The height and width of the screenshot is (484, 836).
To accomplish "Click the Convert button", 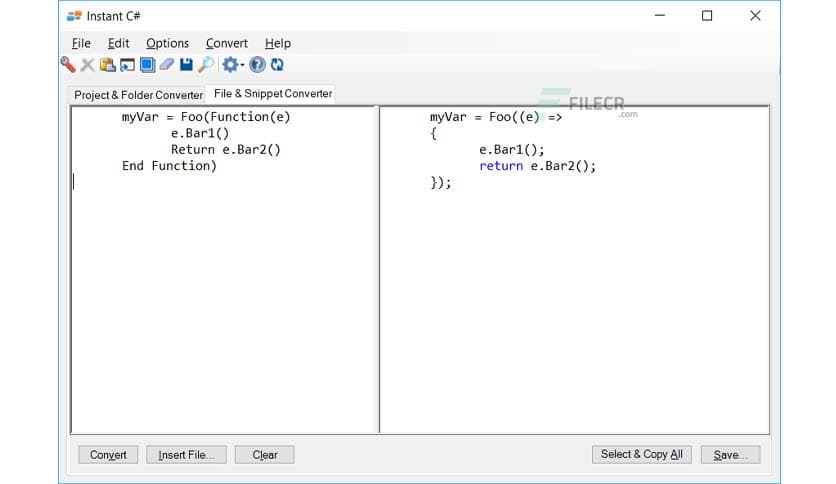I will [108, 455].
